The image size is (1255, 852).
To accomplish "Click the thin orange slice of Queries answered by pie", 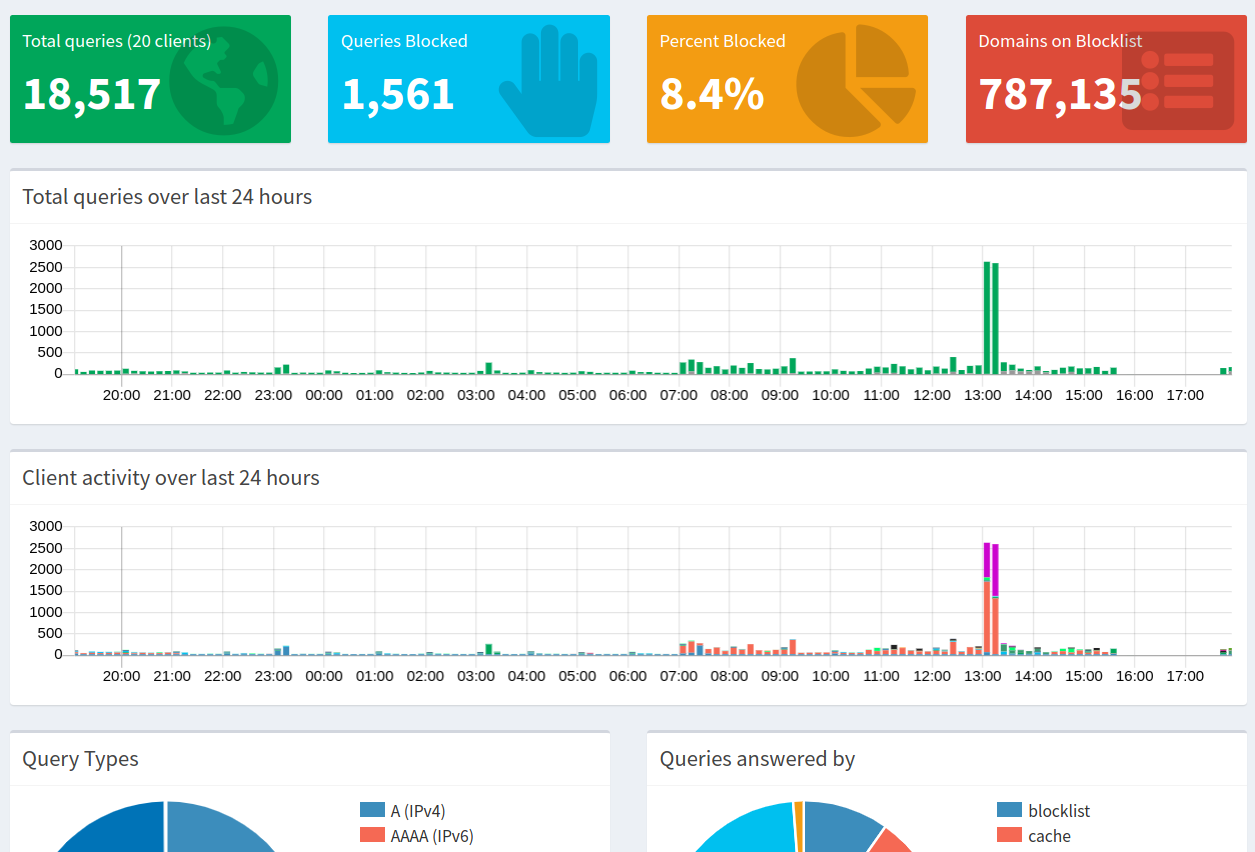I will coord(798,826).
